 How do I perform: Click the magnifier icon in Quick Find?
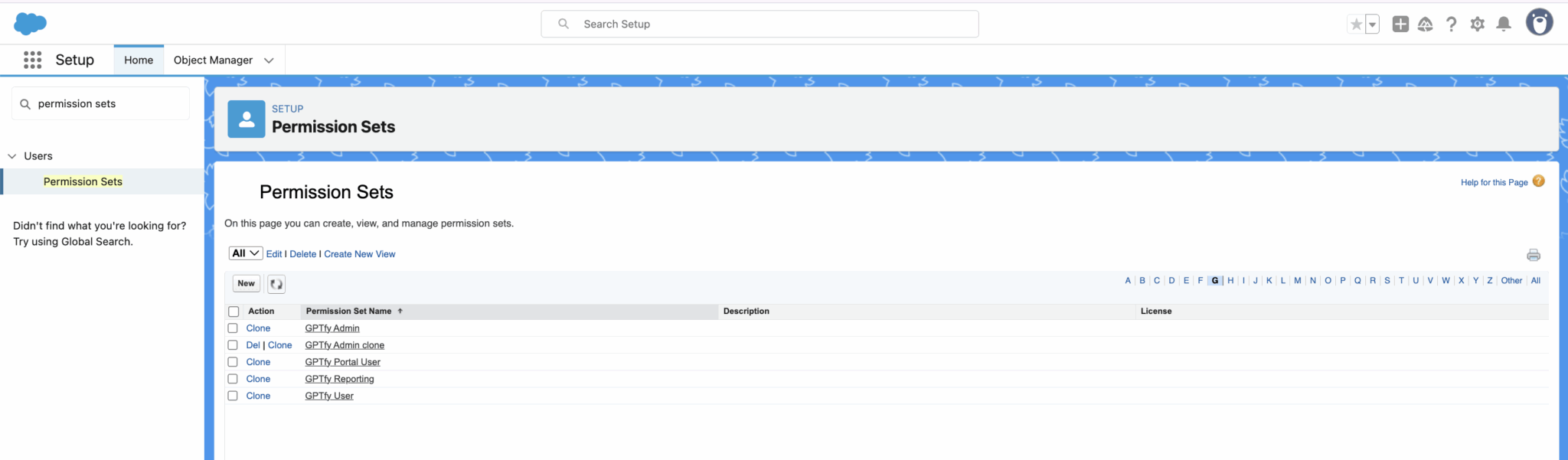(x=25, y=104)
